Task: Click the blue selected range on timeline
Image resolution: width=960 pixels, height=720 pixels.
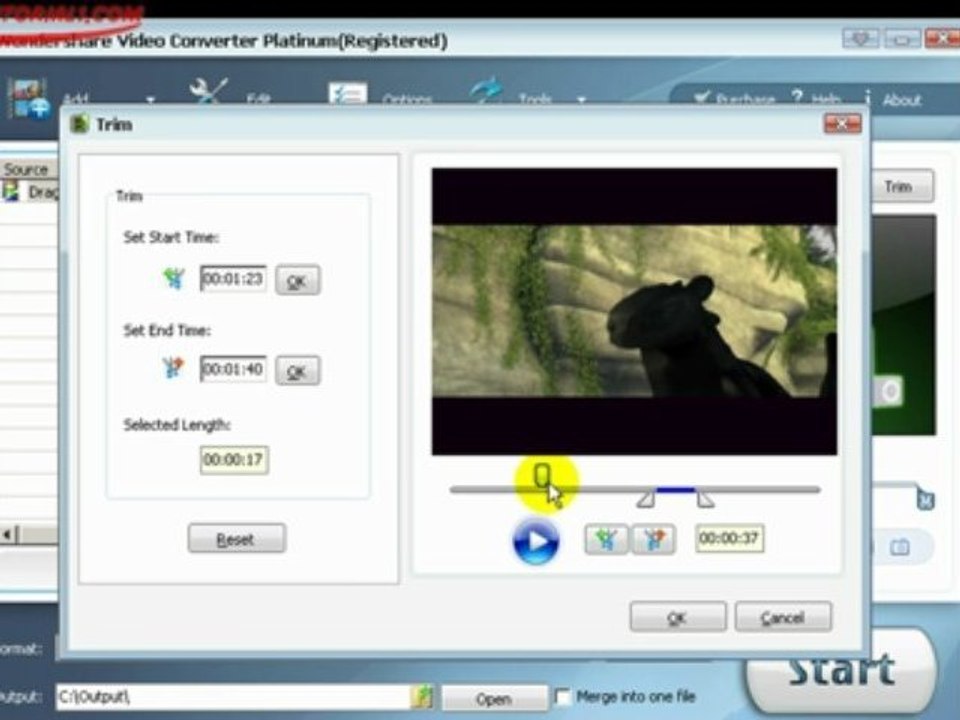Action: (x=675, y=490)
